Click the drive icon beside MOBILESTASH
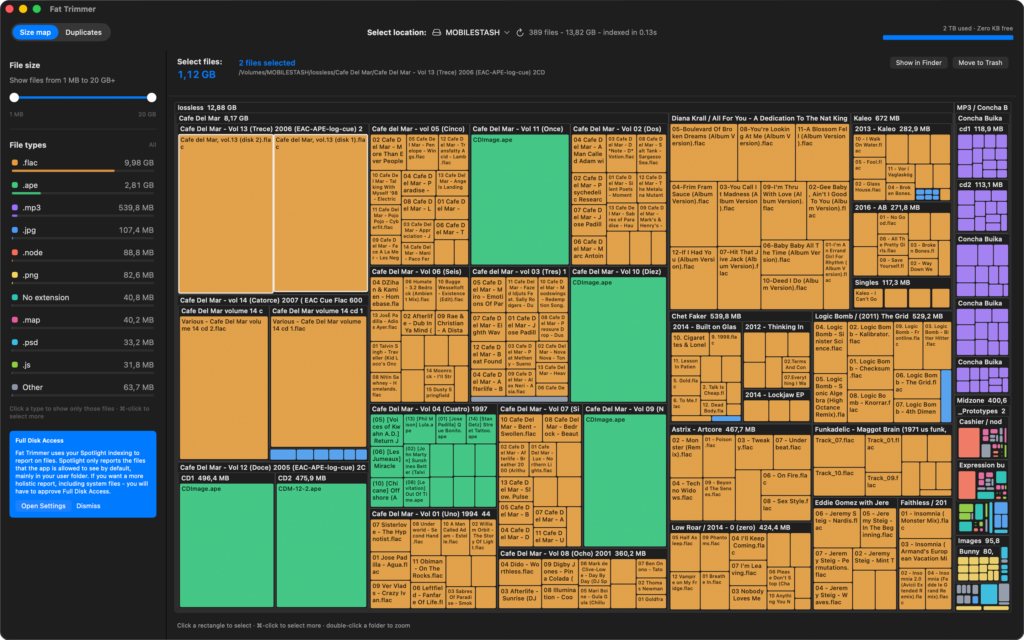This screenshot has height=640, width=1024. pos(436,32)
